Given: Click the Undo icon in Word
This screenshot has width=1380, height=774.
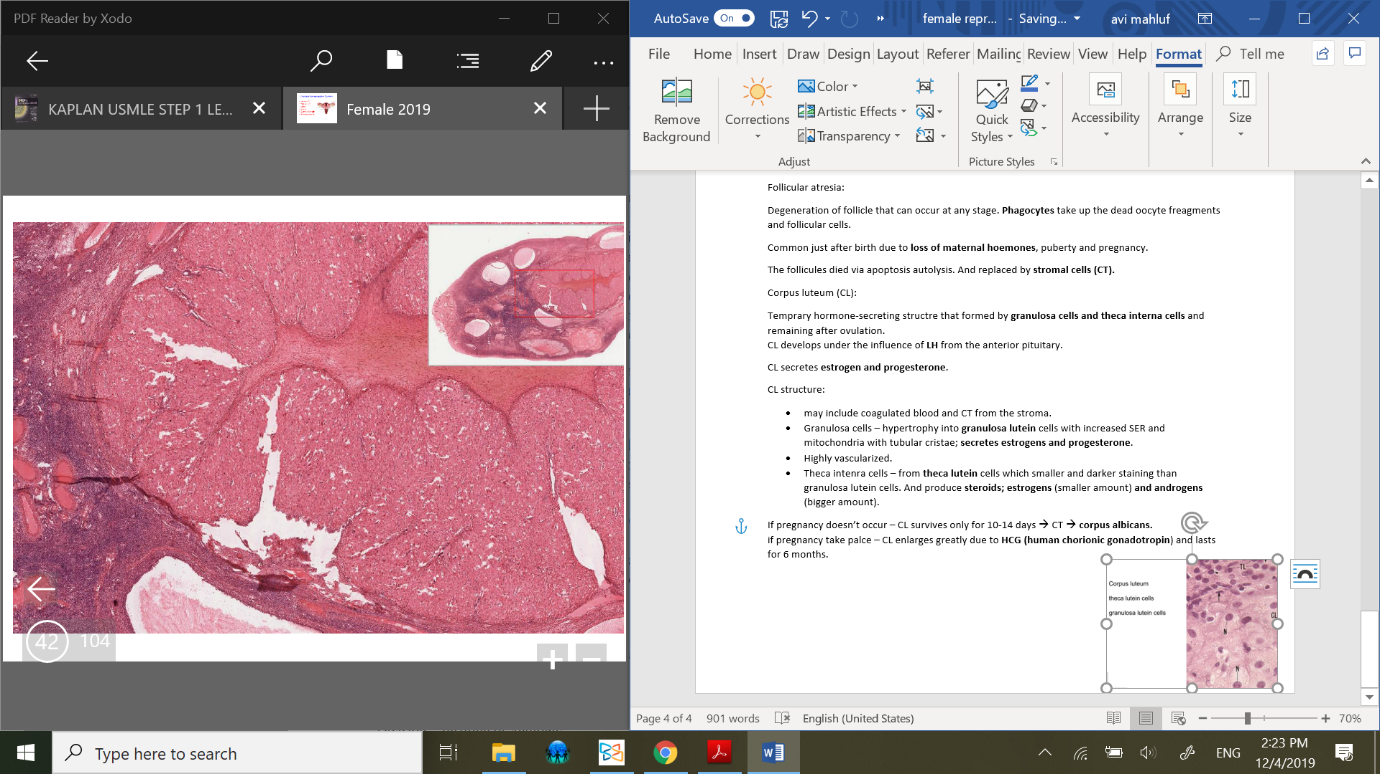Looking at the screenshot, I should pyautogui.click(x=810, y=19).
